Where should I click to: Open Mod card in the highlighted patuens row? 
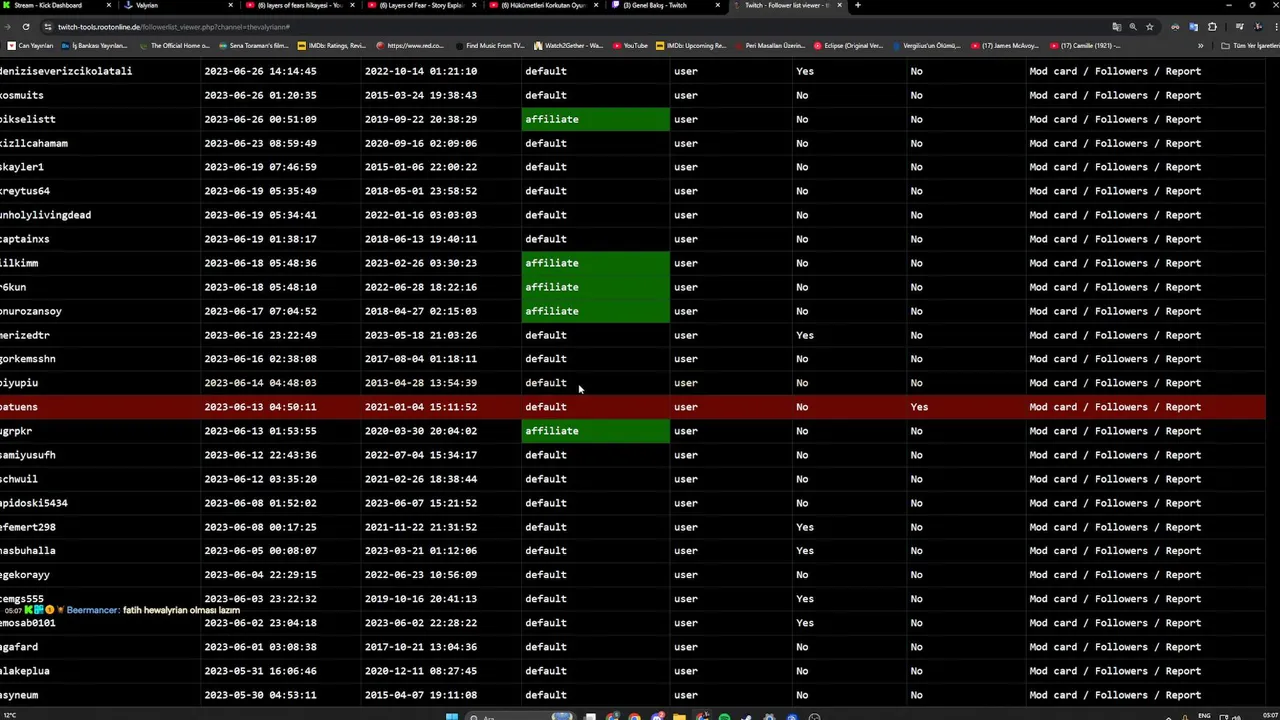click(x=1053, y=407)
